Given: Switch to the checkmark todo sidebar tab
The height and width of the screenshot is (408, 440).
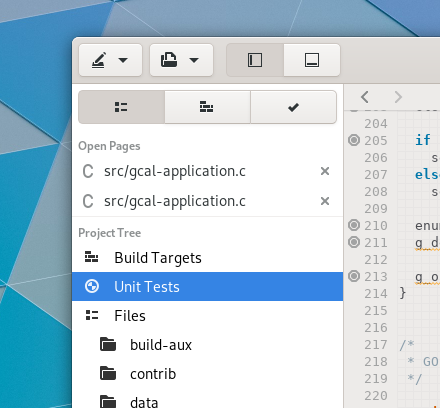Looking at the screenshot, I should pos(293,107).
